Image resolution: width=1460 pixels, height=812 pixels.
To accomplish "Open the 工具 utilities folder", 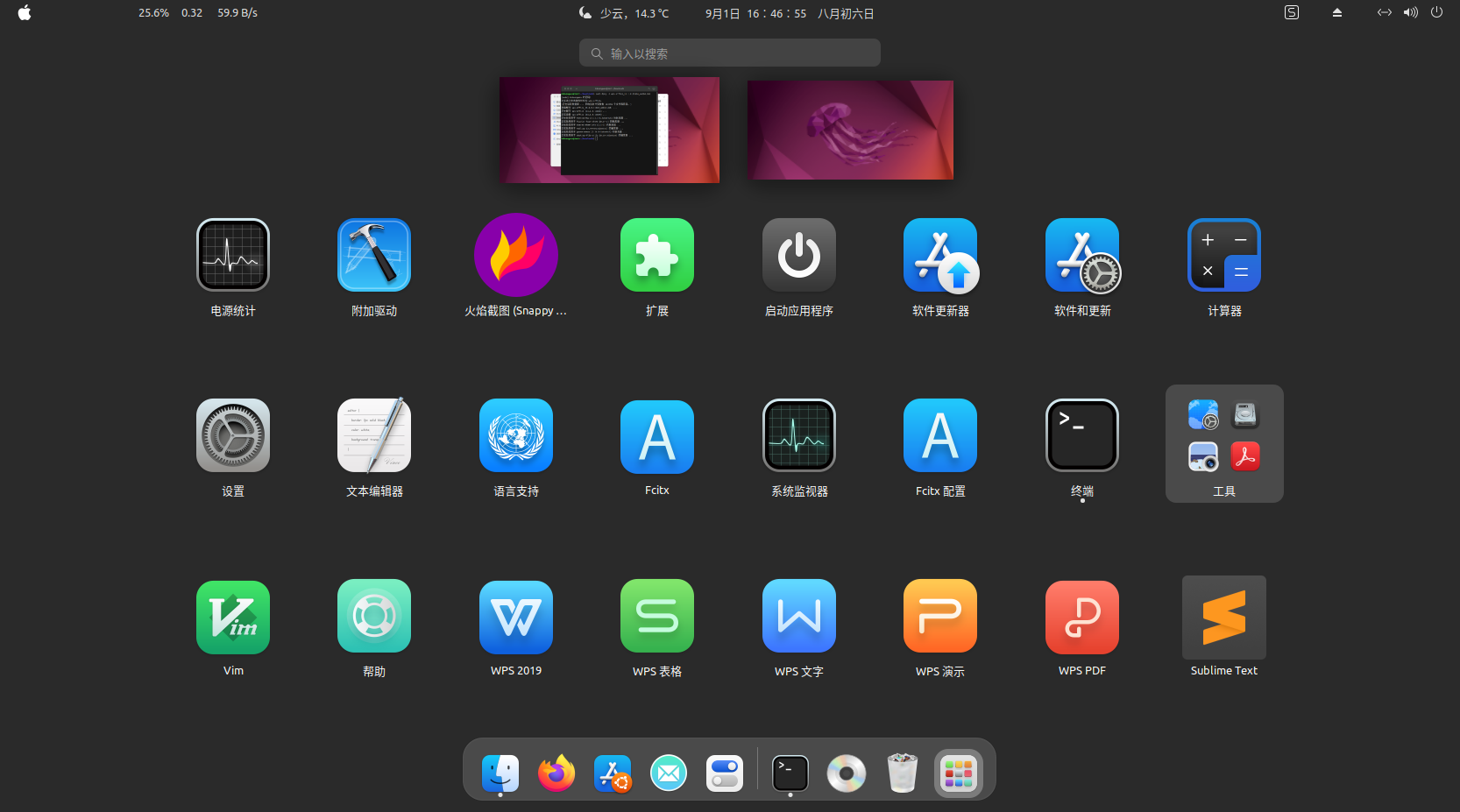I will [x=1224, y=443].
